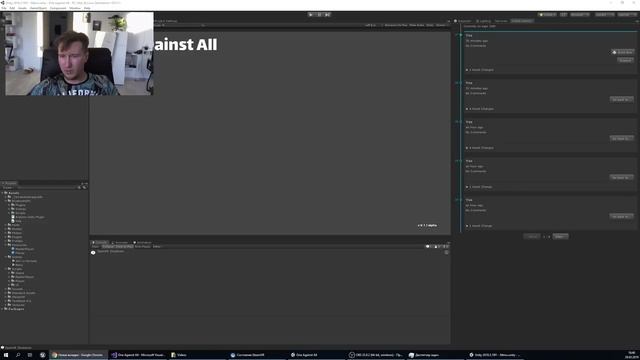Toggle Collapse in the Console
Viewport: 640px width, 360px height.
tap(108, 247)
